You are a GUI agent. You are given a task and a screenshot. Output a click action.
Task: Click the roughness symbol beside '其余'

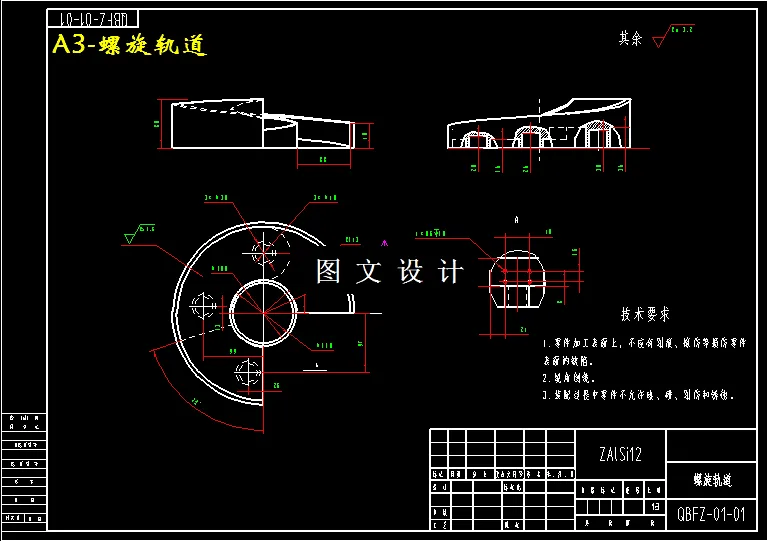tap(673, 36)
